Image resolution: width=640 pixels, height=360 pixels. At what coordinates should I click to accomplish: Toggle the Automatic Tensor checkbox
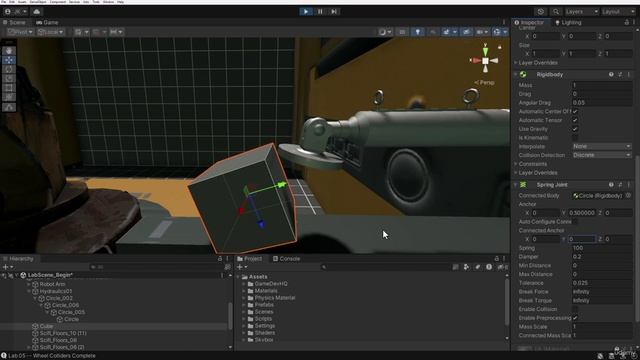575,120
